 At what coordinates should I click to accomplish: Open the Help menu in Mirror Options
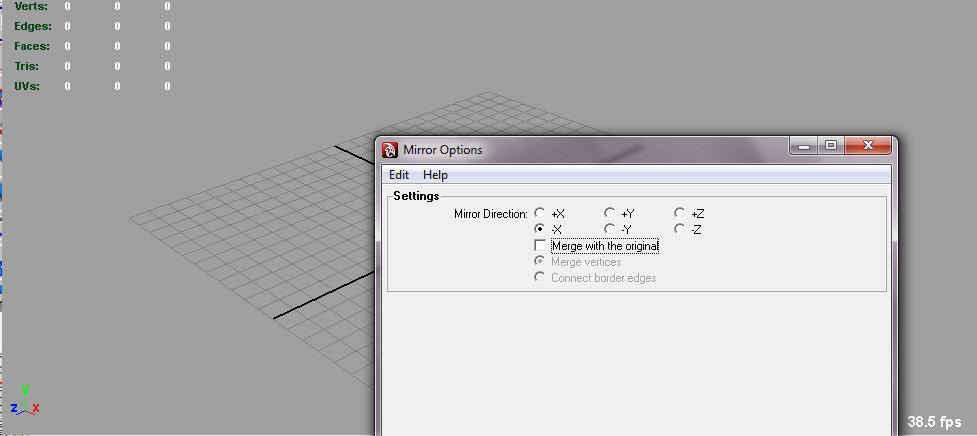click(x=435, y=175)
